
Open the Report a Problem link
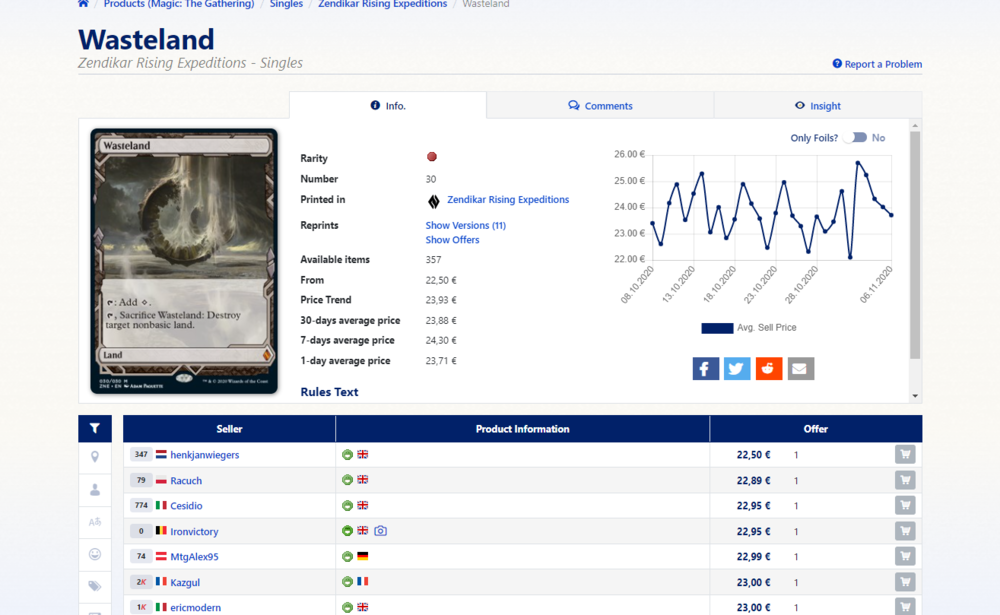(x=877, y=64)
